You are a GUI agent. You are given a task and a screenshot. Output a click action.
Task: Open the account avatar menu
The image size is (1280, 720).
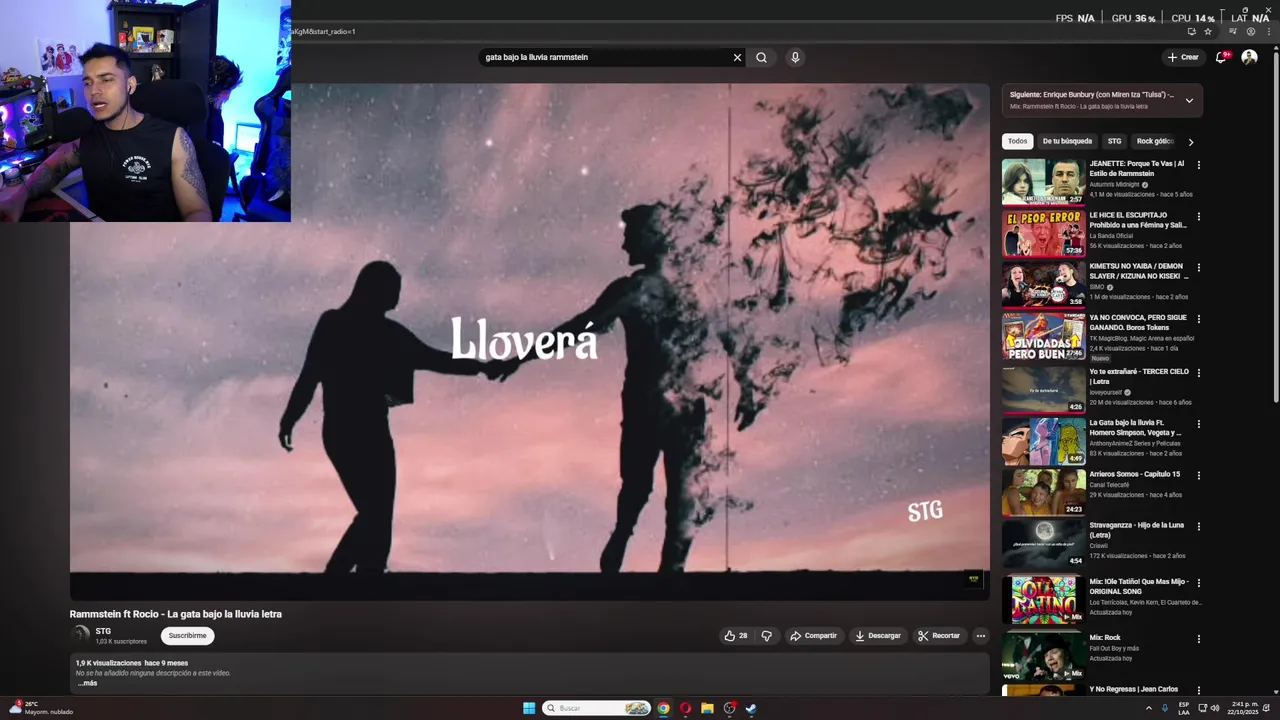1249,57
